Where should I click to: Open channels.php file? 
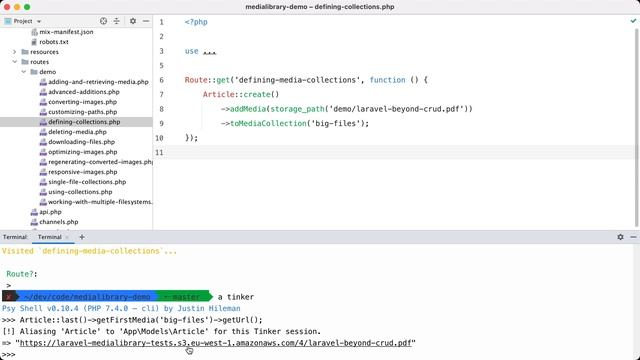point(59,222)
